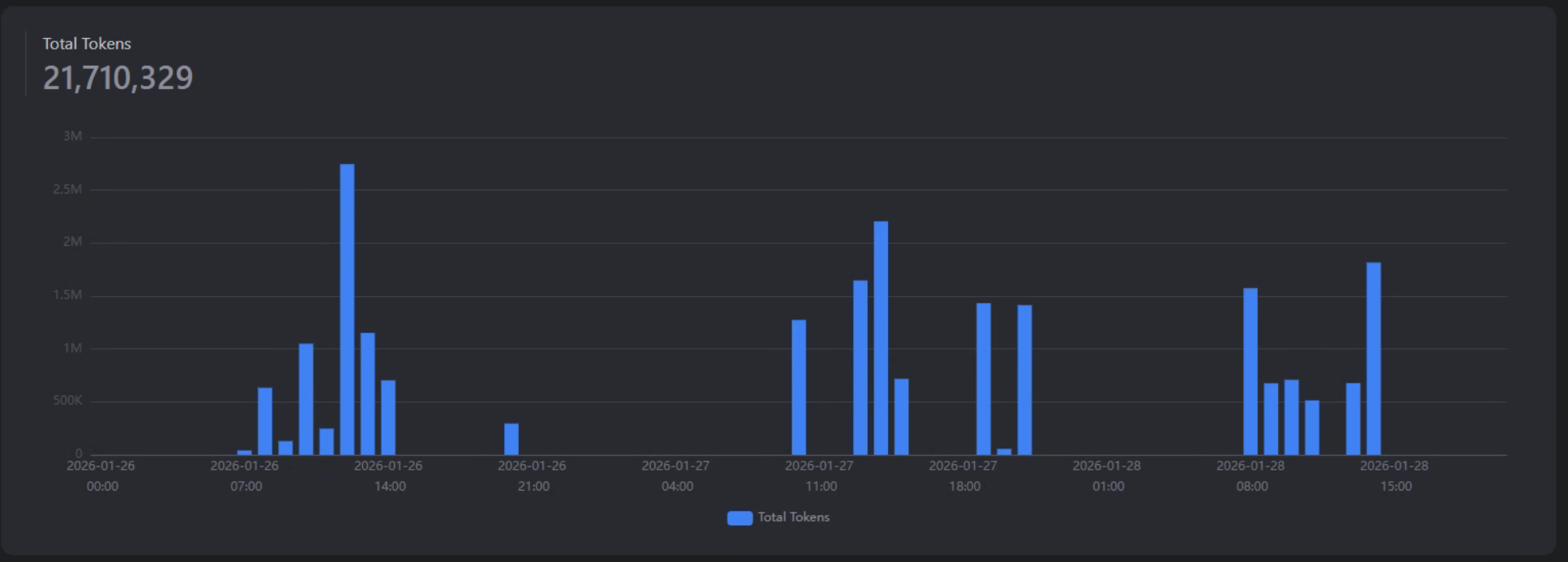1568x562 pixels.
Task: Click the tallest bar near 2.75M
Action: [347, 309]
